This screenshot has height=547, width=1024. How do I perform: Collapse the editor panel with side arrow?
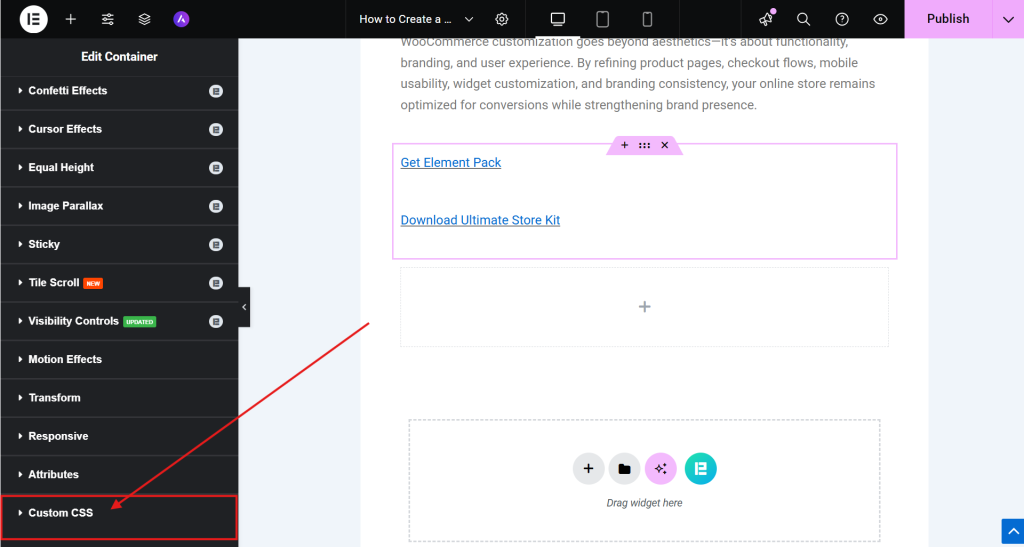pos(244,307)
